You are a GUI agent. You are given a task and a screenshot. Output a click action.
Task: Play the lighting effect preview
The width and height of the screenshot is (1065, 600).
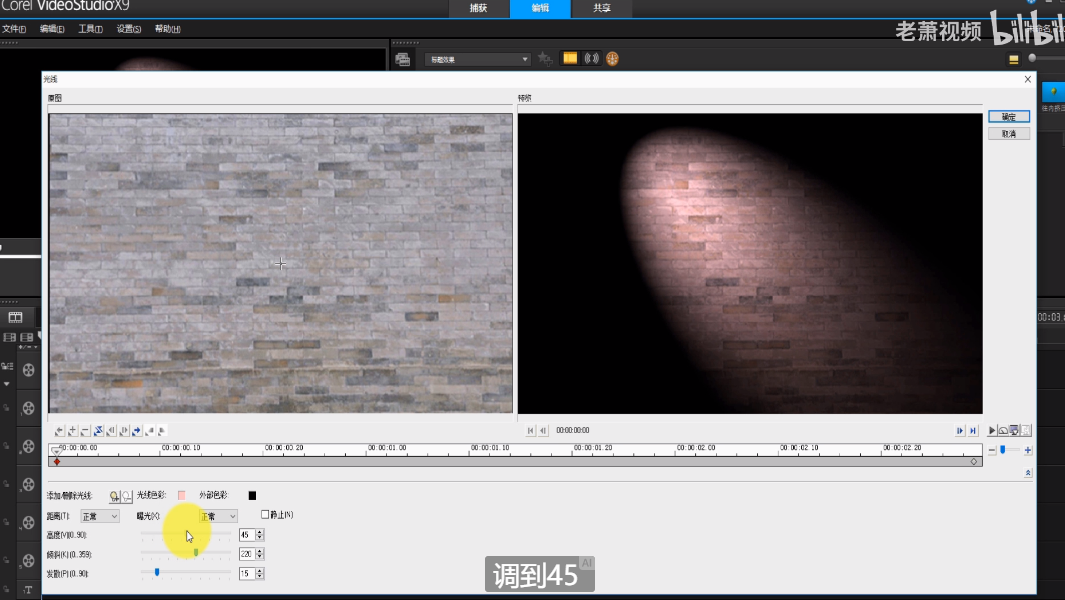pyautogui.click(x=992, y=431)
